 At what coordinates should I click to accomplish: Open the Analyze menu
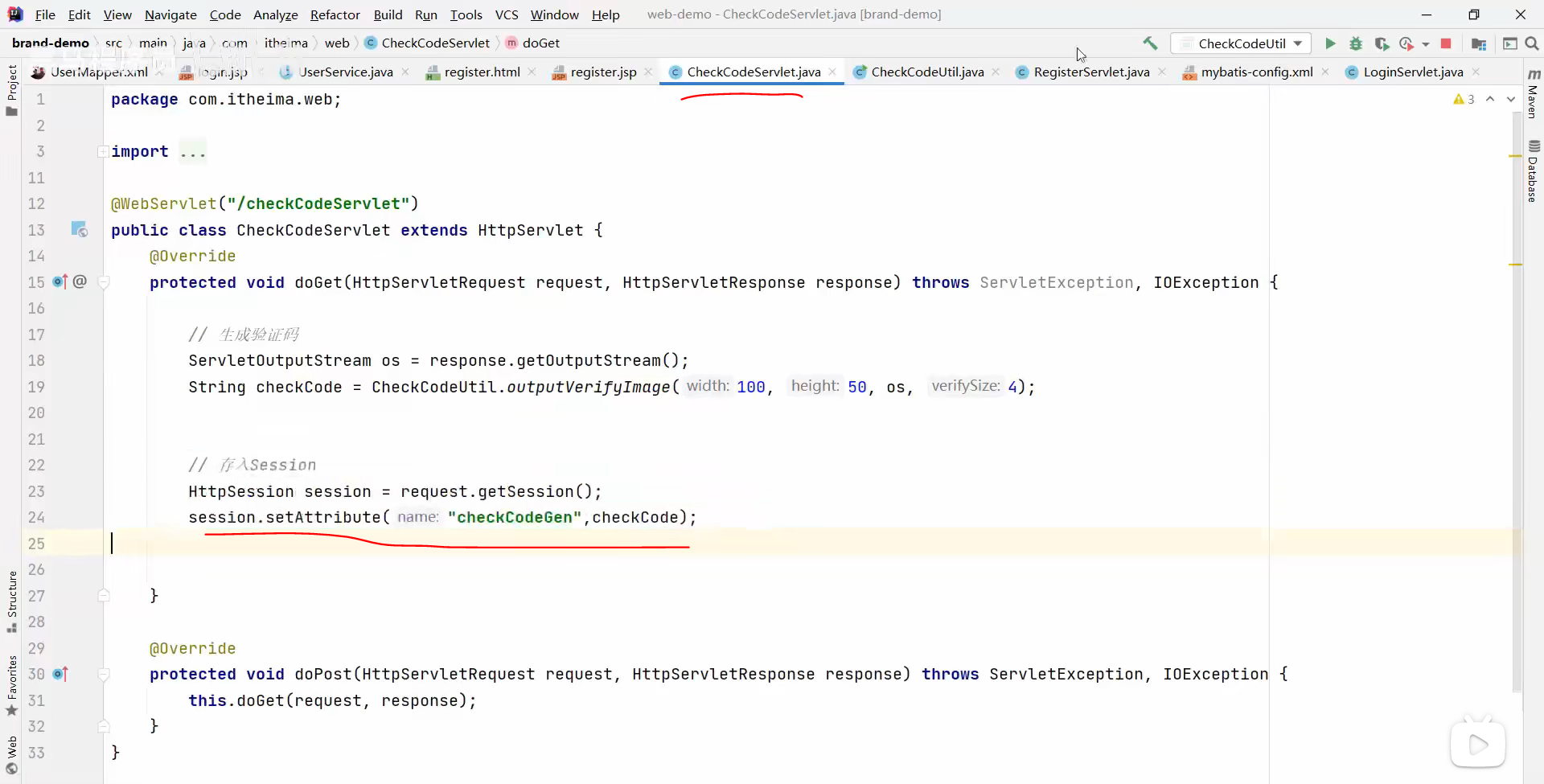point(275,14)
